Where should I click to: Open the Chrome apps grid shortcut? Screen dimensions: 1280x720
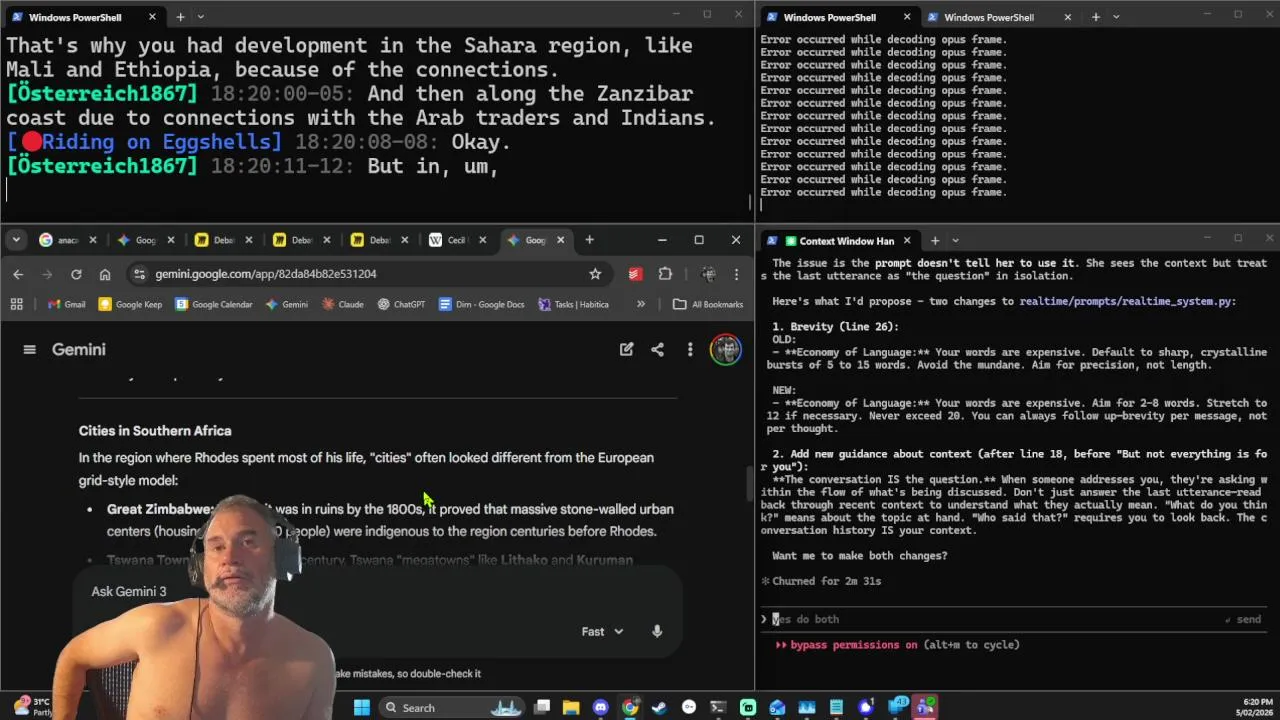16,304
